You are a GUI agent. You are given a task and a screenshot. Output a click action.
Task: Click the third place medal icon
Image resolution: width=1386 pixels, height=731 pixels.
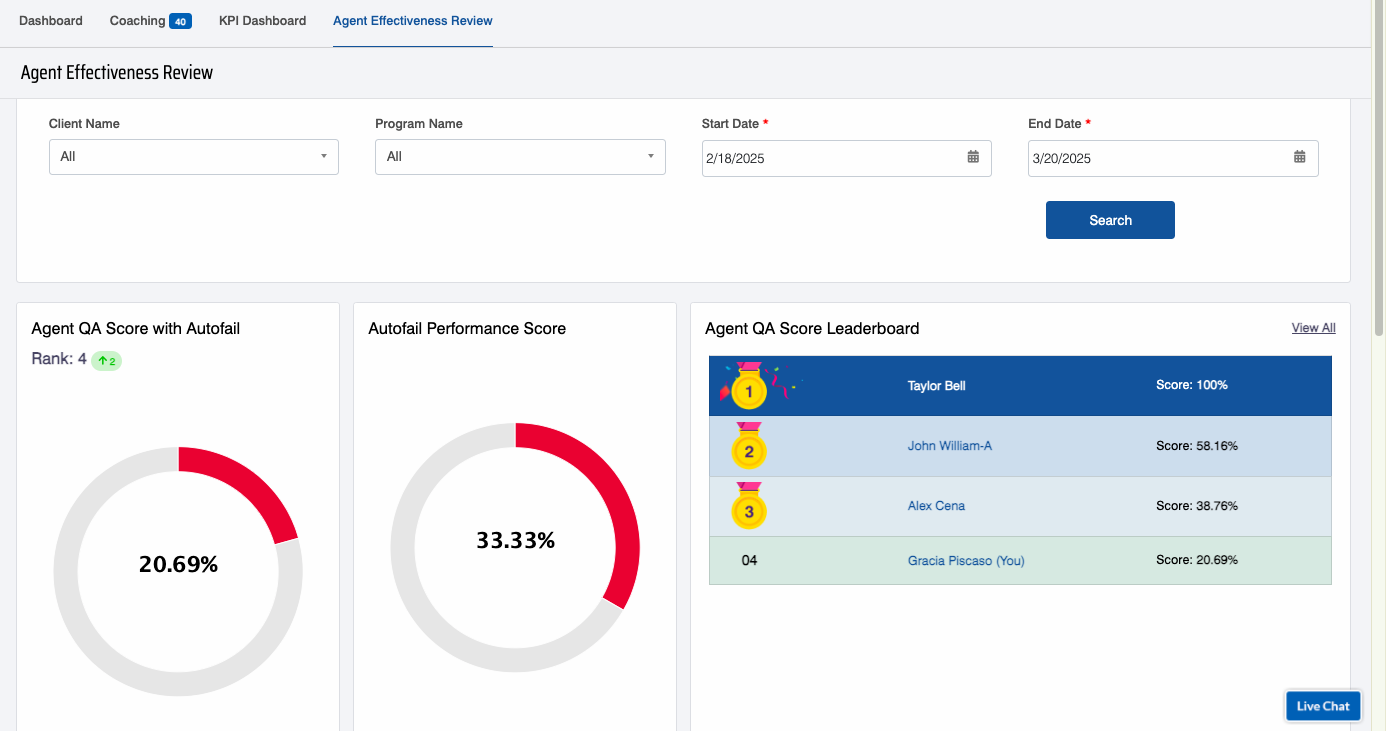click(x=748, y=508)
